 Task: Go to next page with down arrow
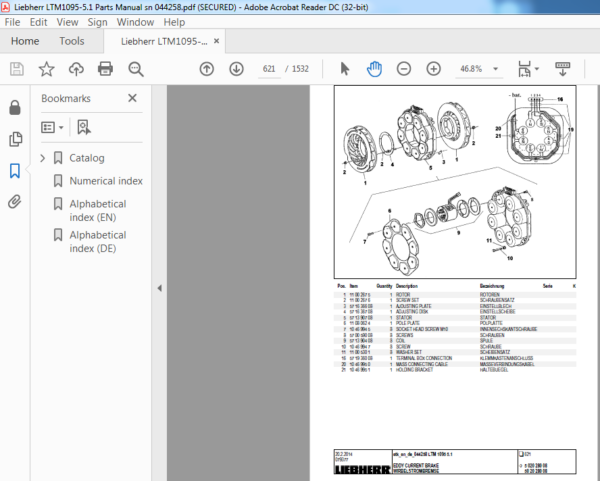236,69
